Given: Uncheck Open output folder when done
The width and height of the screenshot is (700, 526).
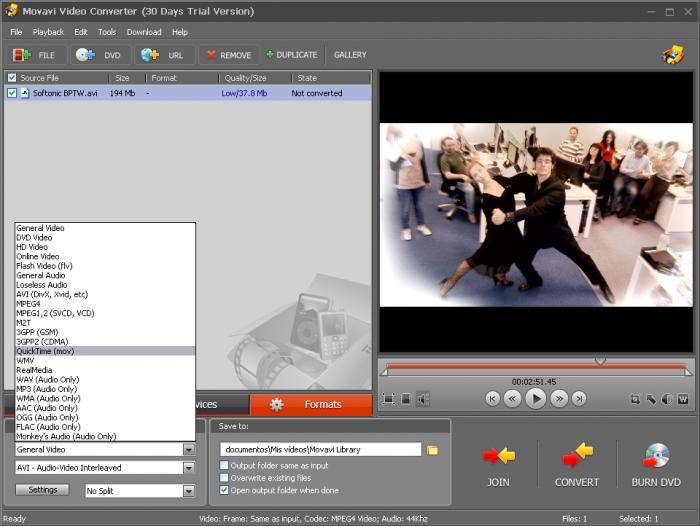Looking at the screenshot, I should [224, 491].
